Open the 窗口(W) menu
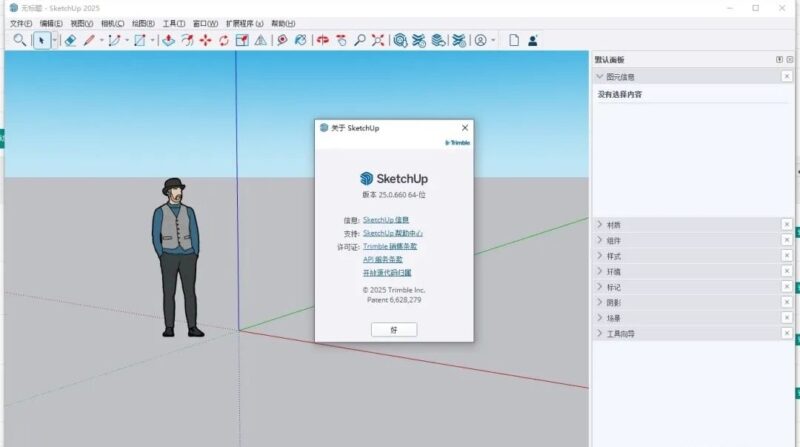The image size is (800, 447). 205,23
